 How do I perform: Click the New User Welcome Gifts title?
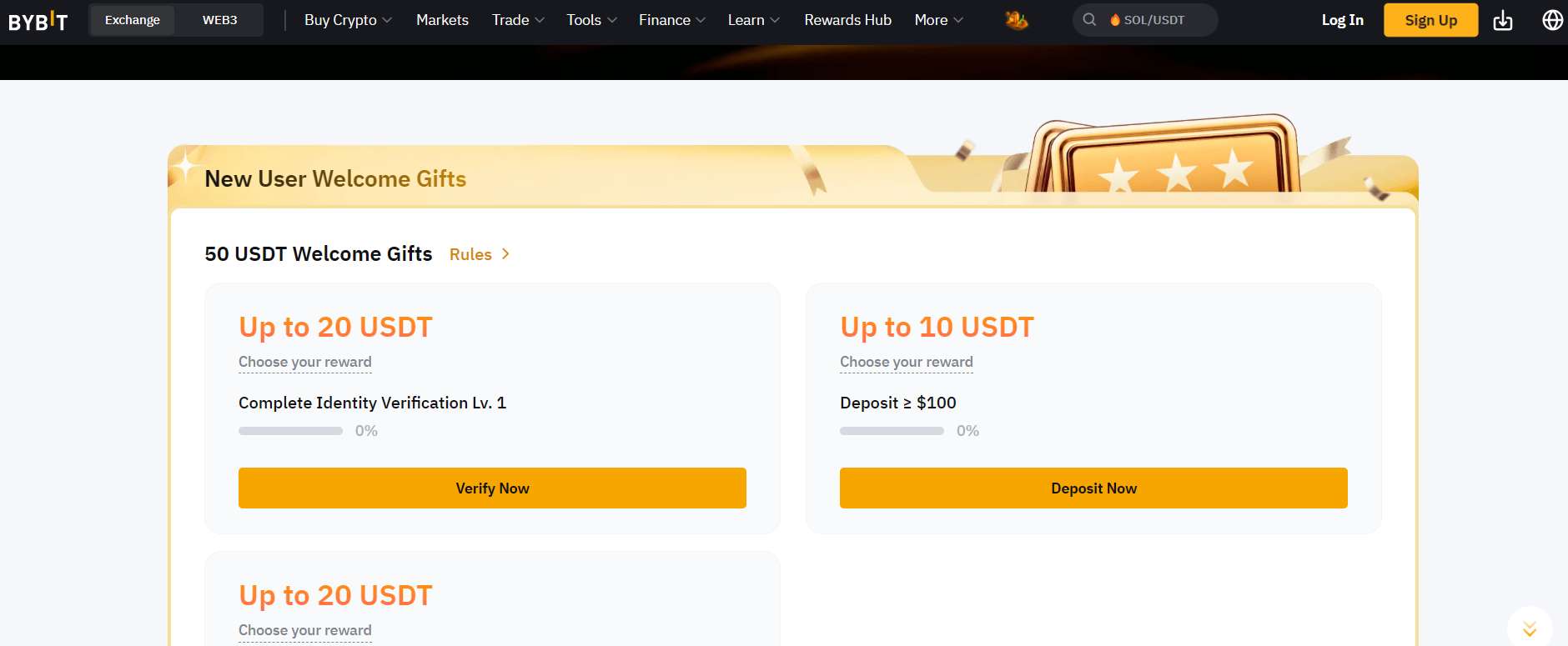pos(335,178)
